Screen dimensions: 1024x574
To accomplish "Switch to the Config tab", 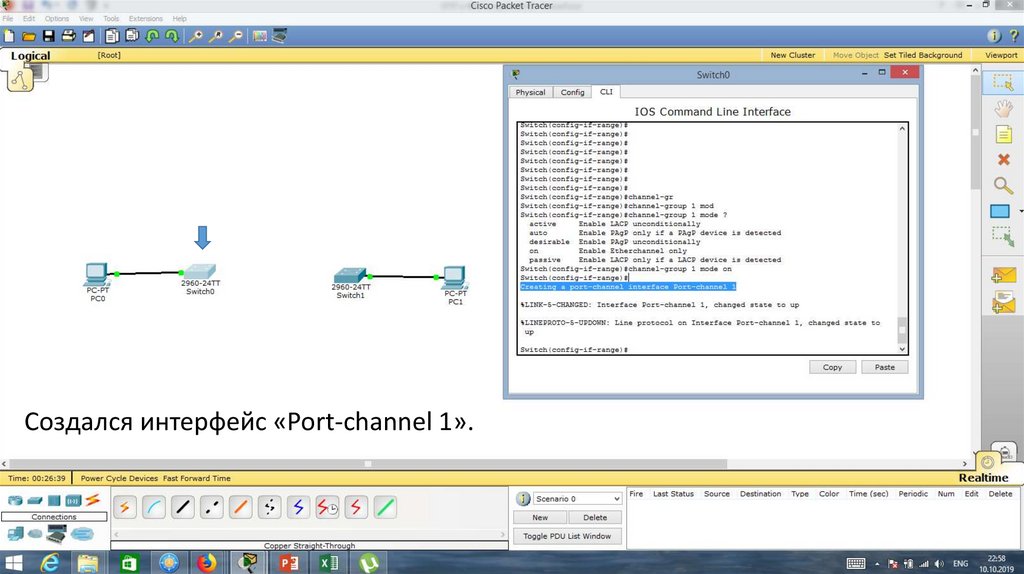I will pos(572,92).
